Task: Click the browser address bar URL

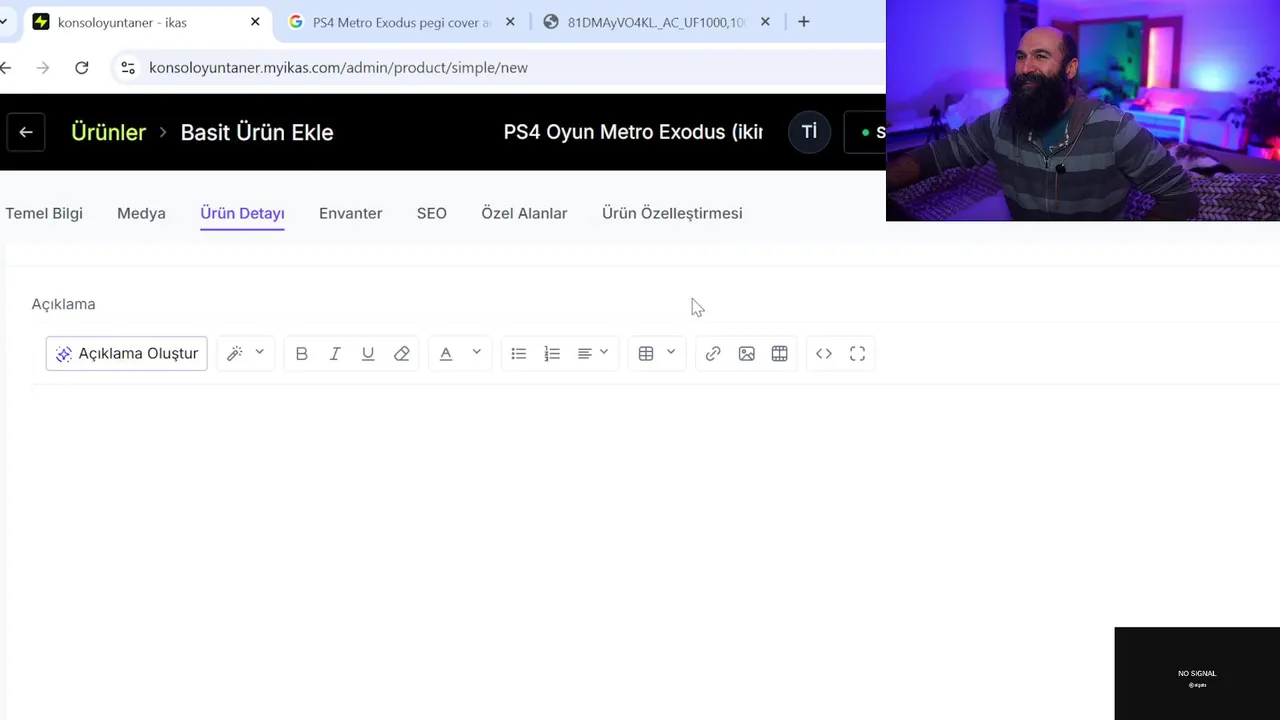Action: (x=338, y=67)
